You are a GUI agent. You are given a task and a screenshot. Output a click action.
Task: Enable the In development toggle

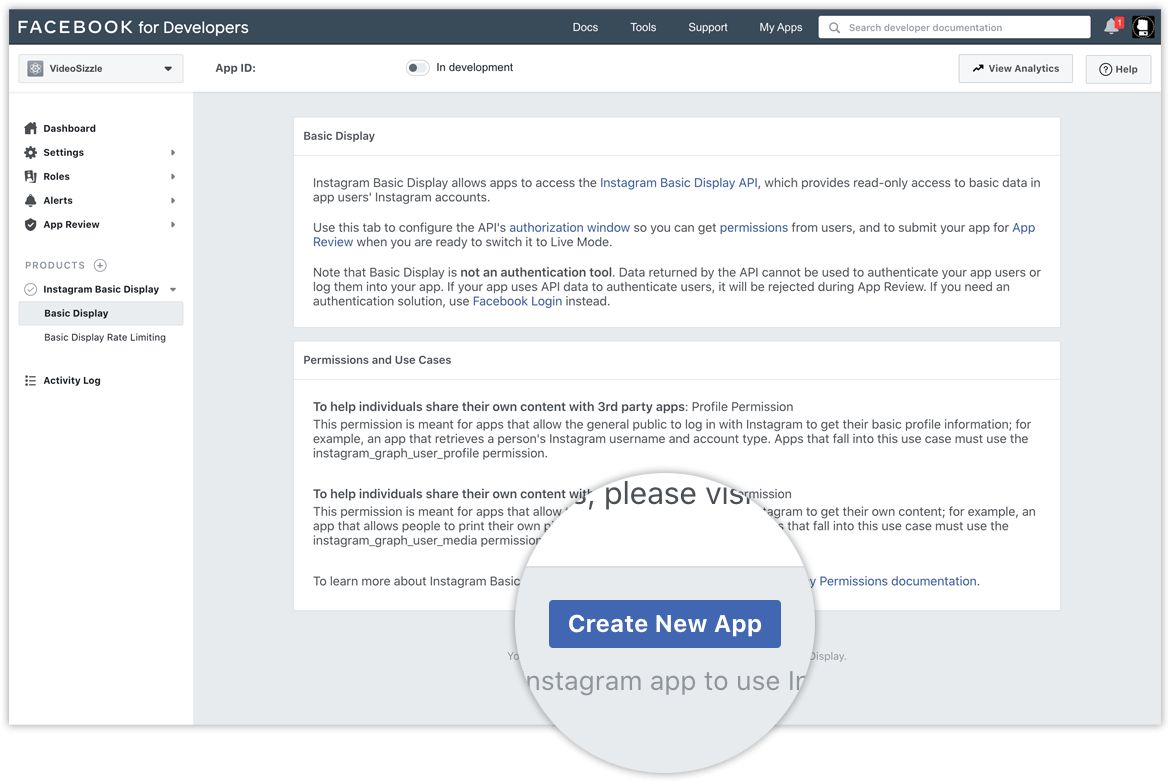[417, 67]
